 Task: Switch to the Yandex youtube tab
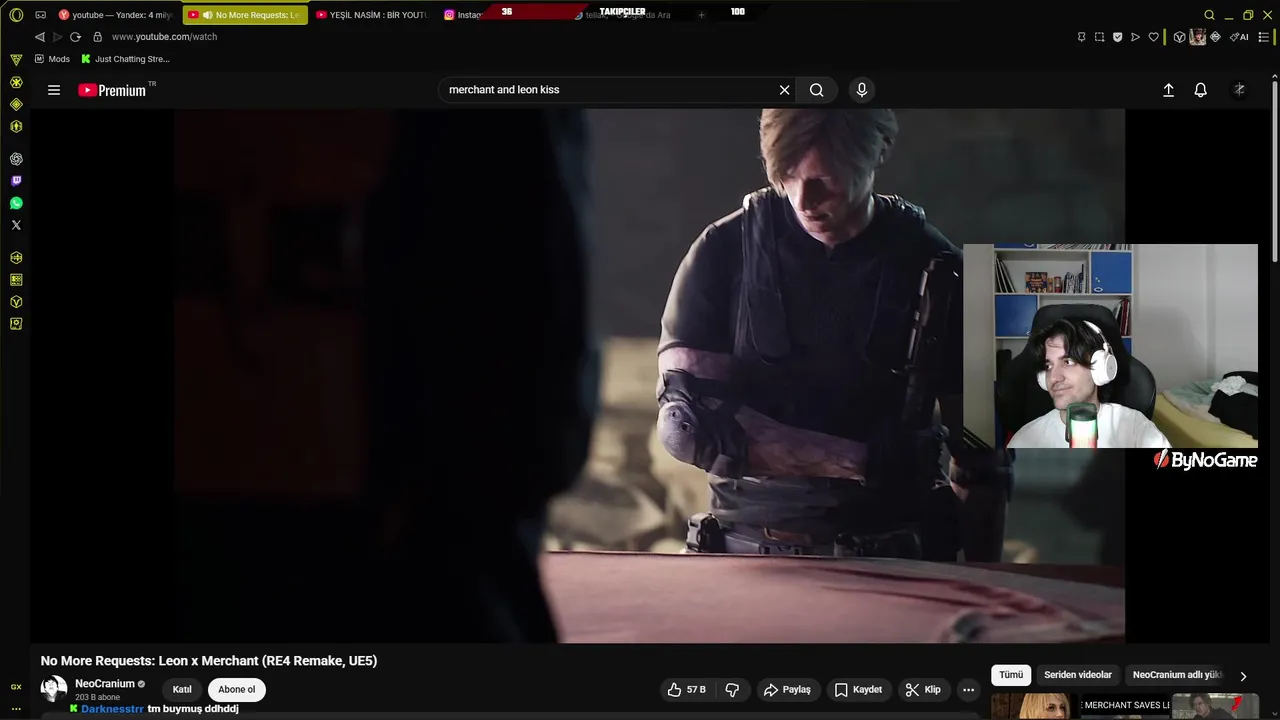[x=115, y=15]
